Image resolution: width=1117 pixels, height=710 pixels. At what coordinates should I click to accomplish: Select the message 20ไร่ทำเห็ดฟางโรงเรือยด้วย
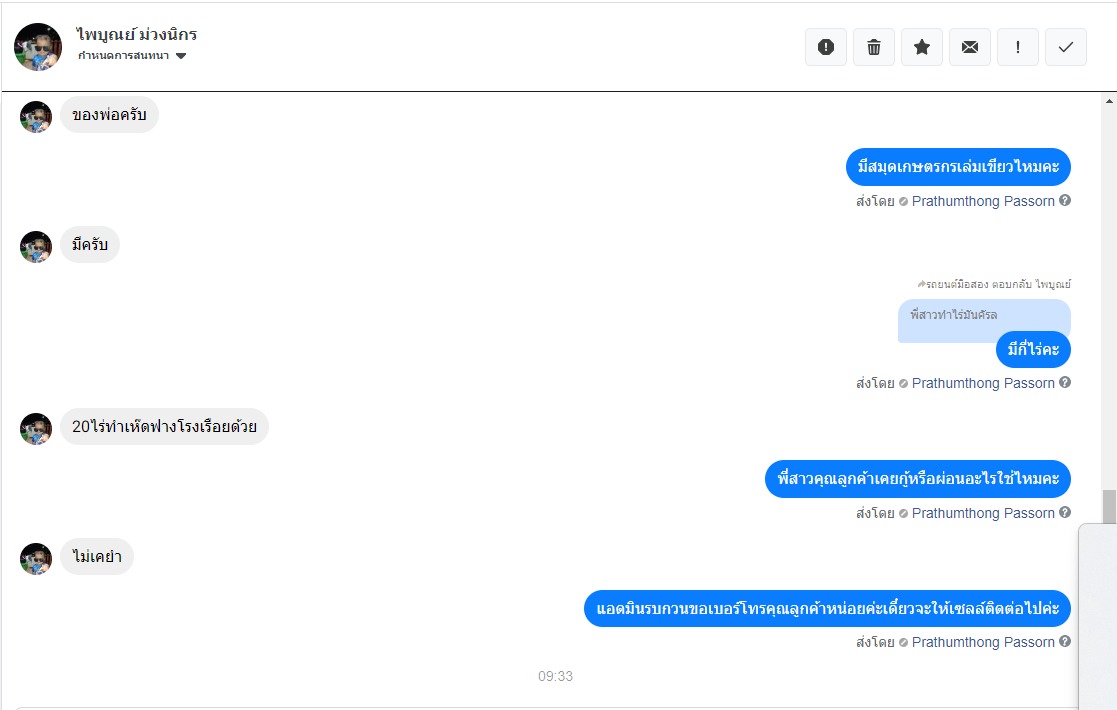(165, 427)
